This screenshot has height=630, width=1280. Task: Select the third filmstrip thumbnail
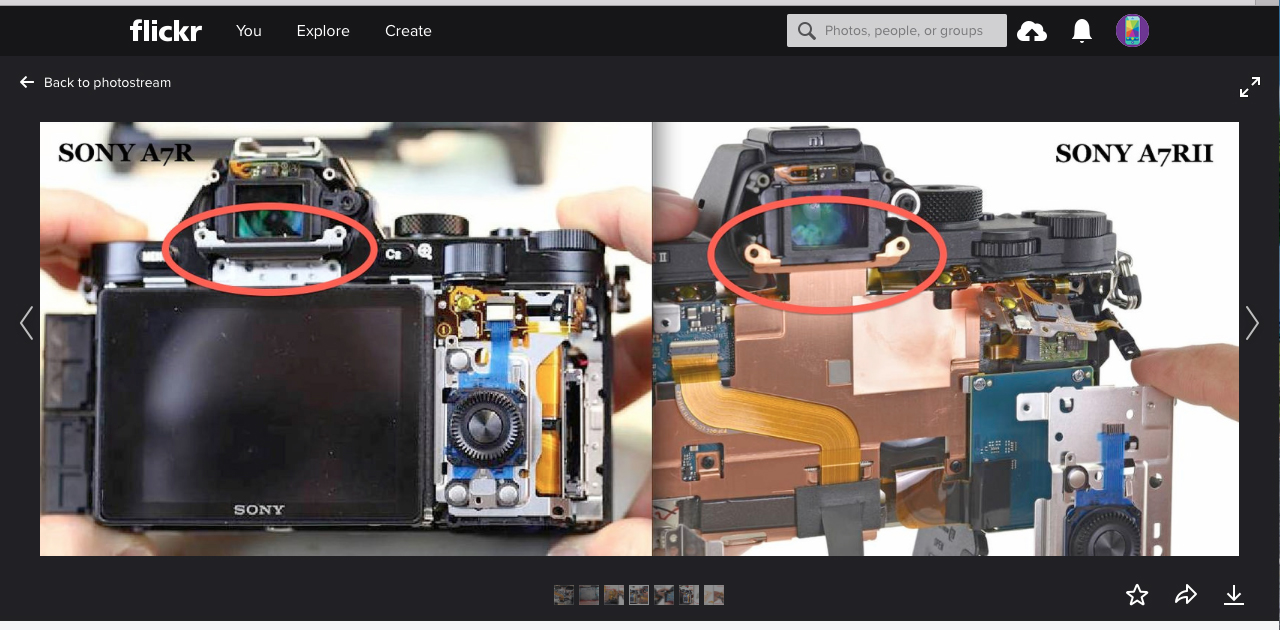coord(613,595)
